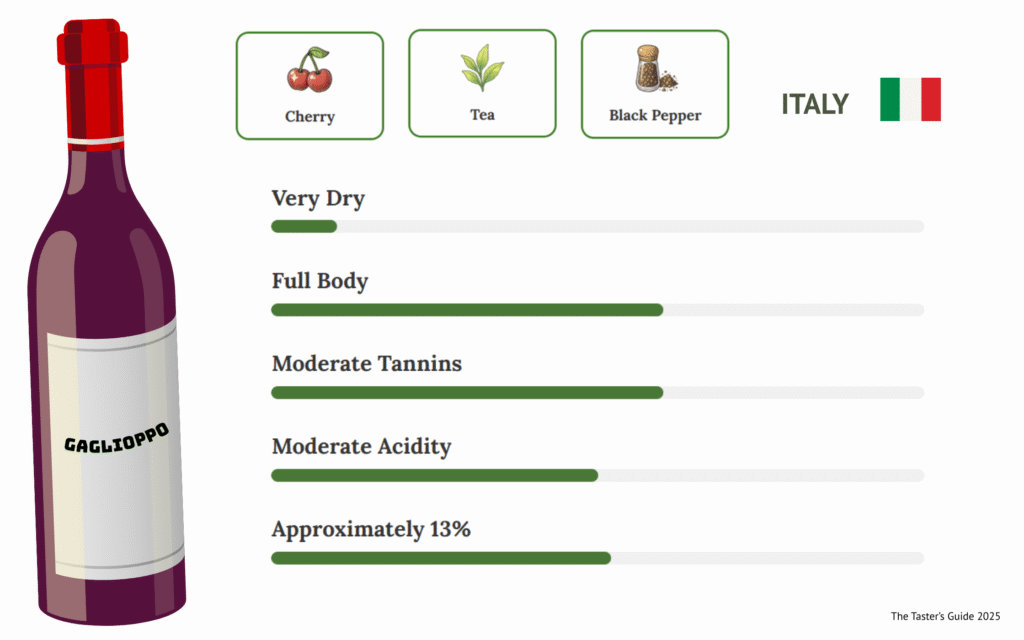This screenshot has height=640, width=1024.
Task: Click the Moderate Tannins heading
Action: point(367,364)
